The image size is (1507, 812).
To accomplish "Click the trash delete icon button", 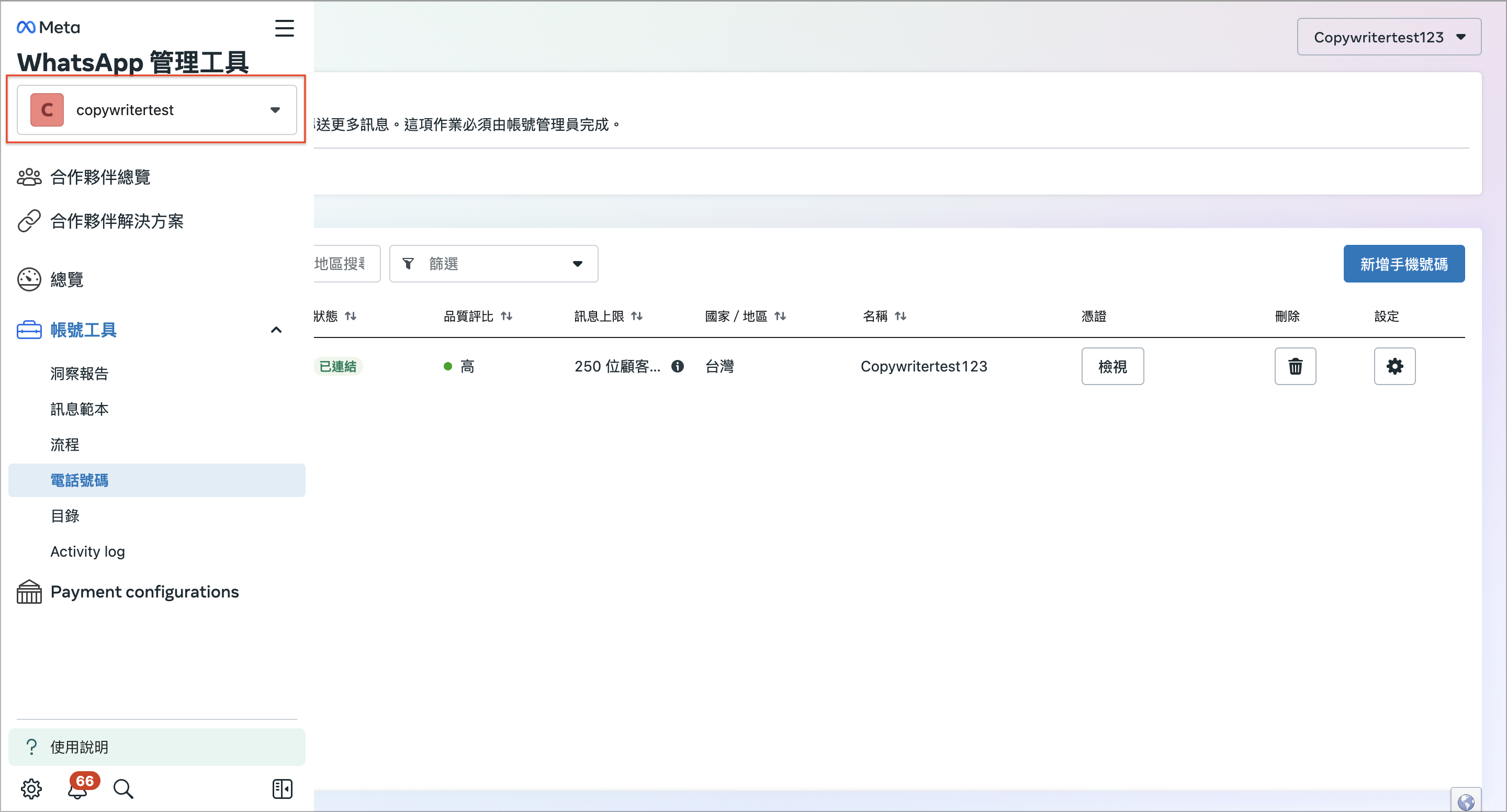I will (x=1296, y=367).
